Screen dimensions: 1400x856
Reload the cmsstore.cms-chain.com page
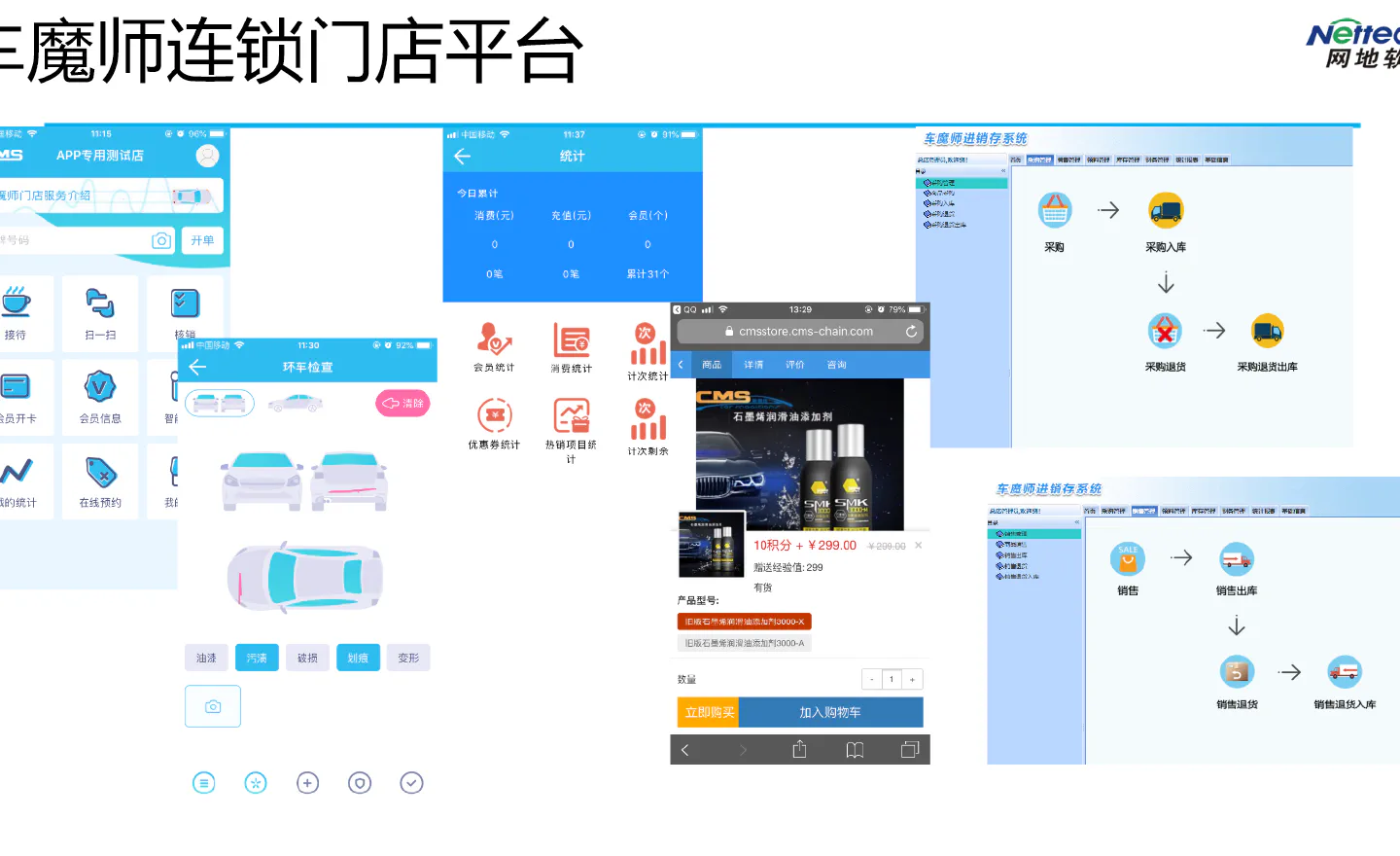coord(911,332)
